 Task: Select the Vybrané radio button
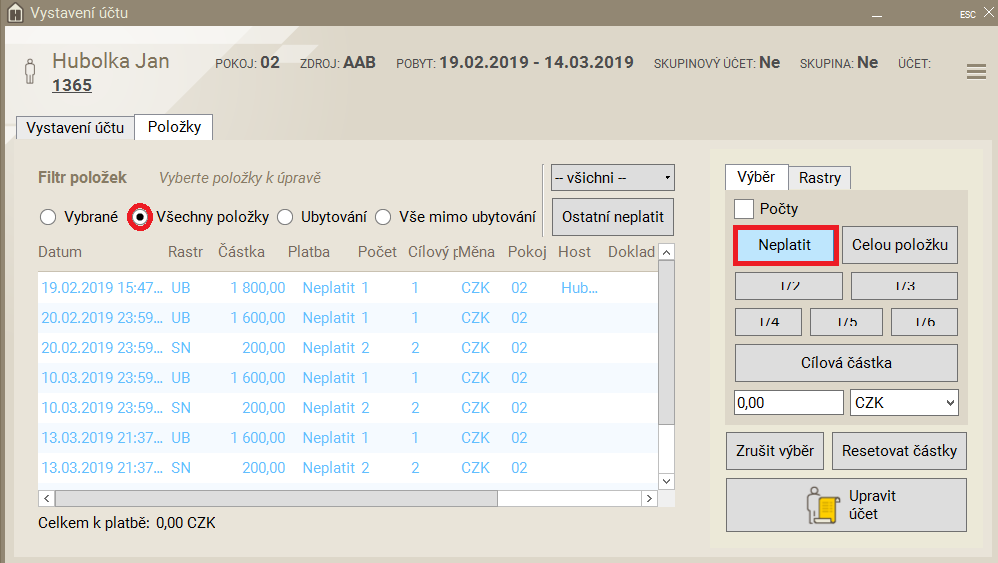[x=48, y=217]
